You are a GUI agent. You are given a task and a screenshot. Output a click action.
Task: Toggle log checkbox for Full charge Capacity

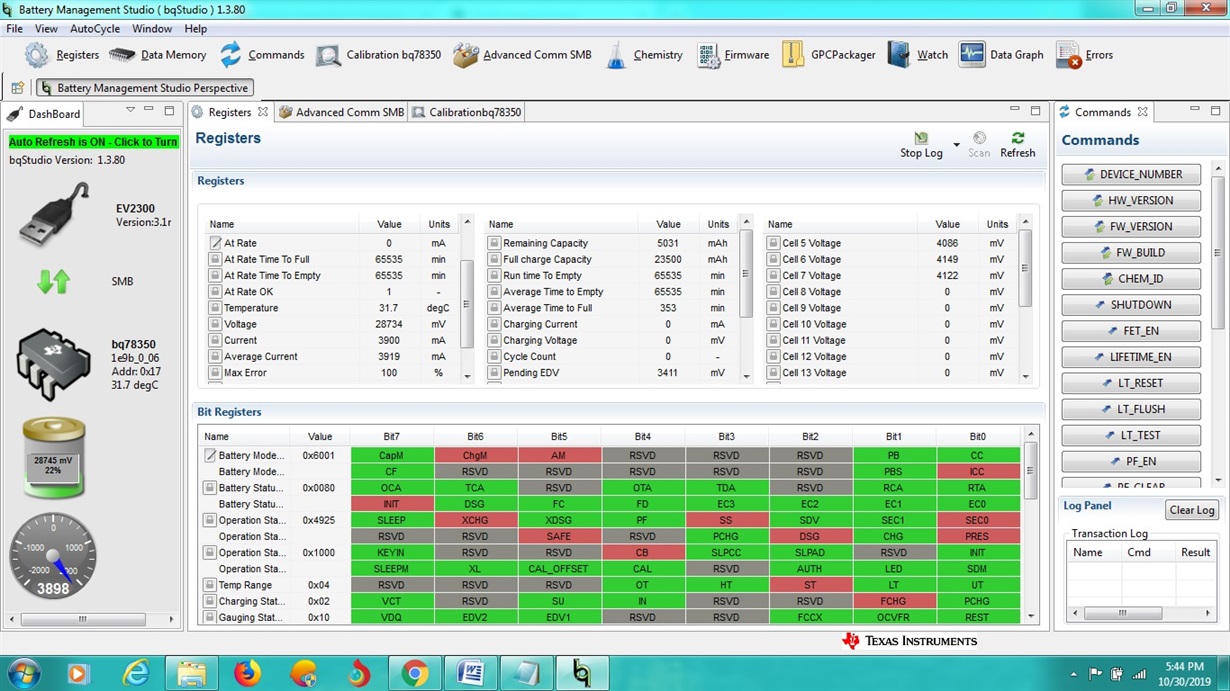pyautogui.click(x=494, y=259)
